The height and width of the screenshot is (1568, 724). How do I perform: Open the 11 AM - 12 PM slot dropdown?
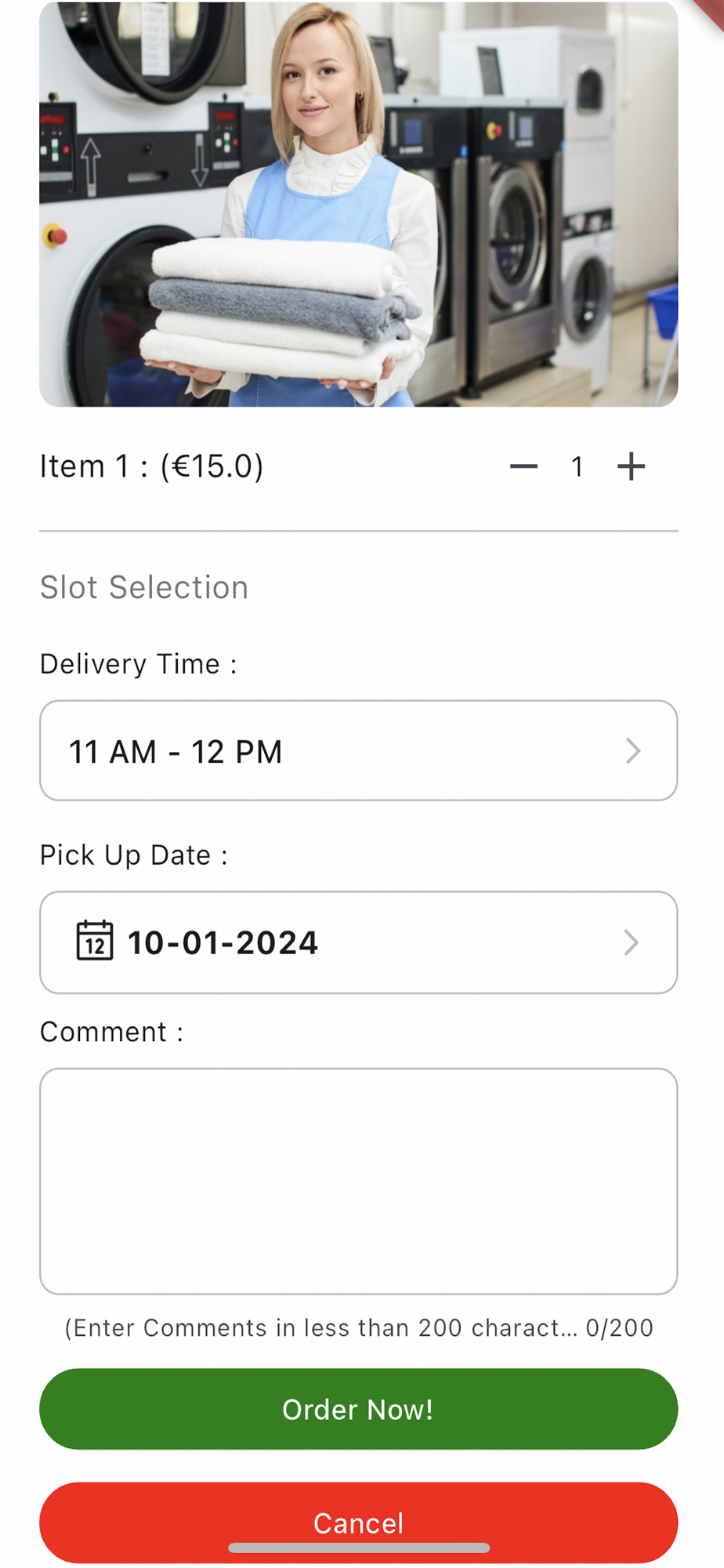[359, 750]
